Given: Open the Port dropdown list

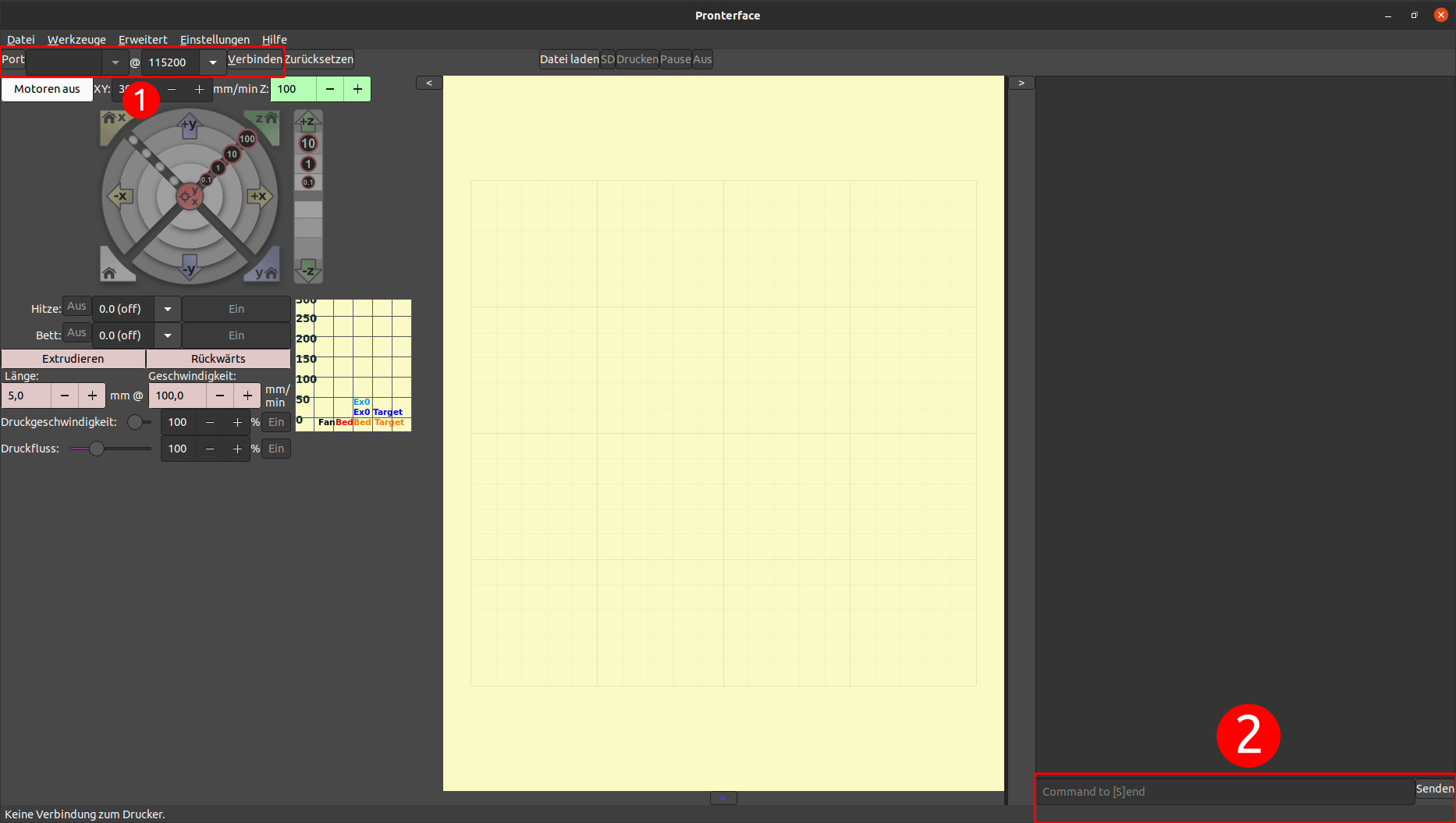Looking at the screenshot, I should [x=115, y=62].
